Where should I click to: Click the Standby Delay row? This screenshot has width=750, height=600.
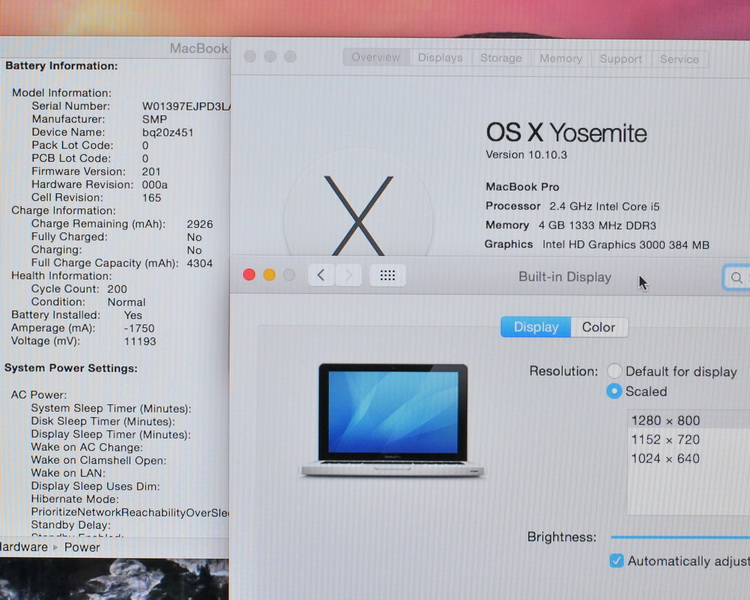(x=71, y=525)
